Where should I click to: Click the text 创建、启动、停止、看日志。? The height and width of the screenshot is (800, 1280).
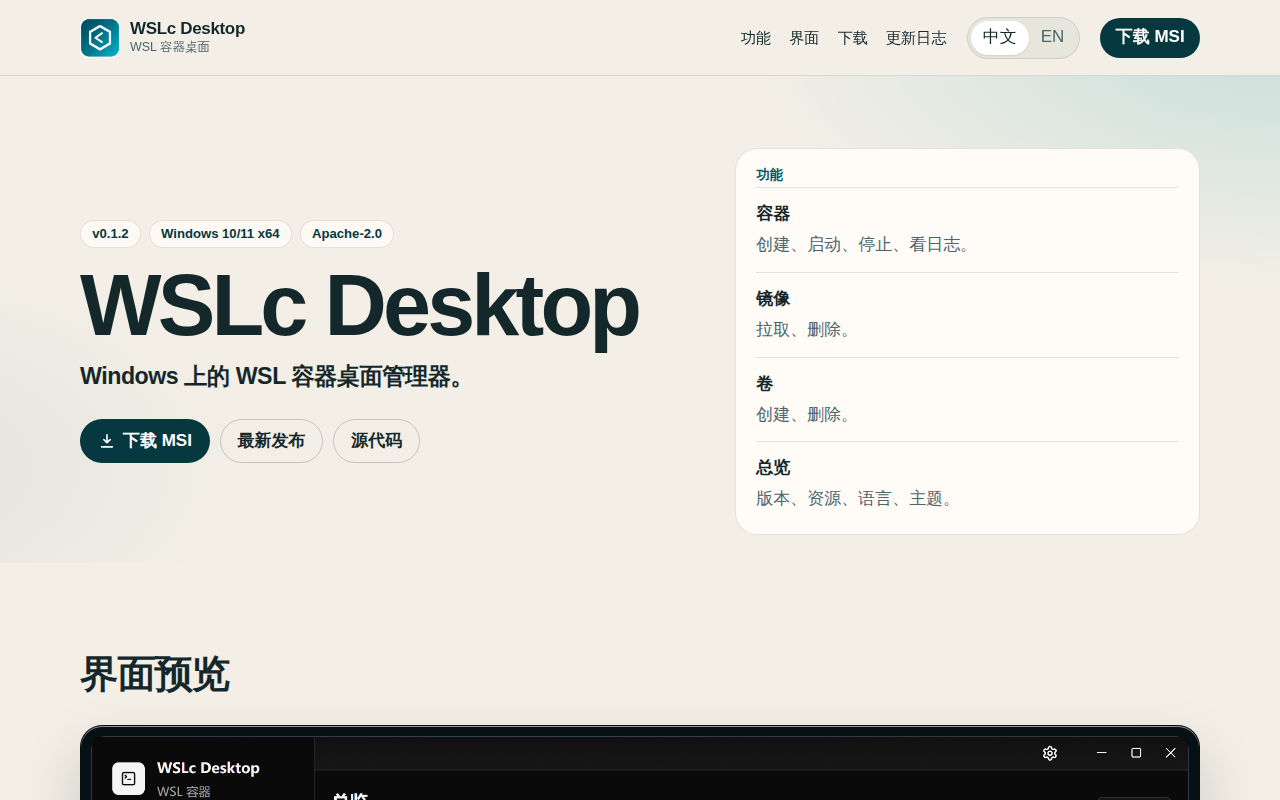pyautogui.click(x=866, y=245)
